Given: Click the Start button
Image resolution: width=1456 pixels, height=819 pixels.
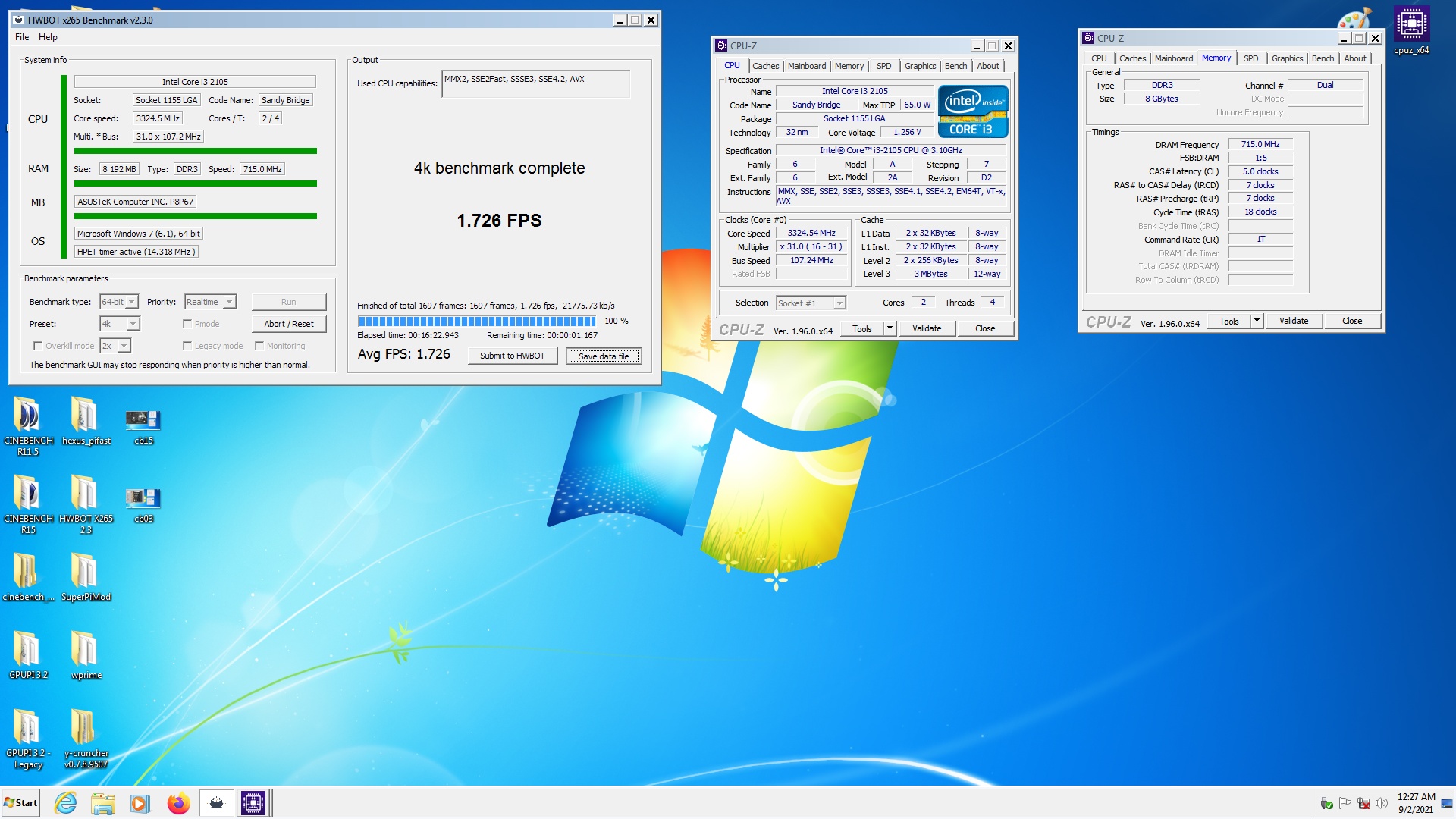Looking at the screenshot, I should click(20, 803).
